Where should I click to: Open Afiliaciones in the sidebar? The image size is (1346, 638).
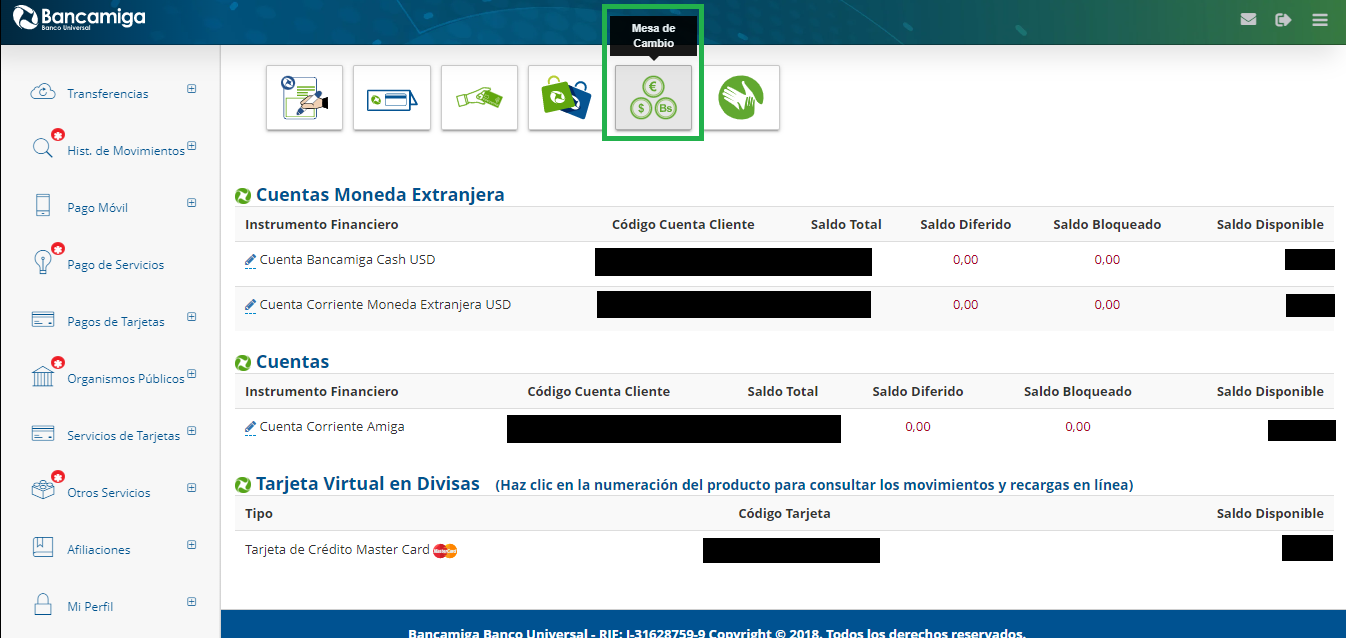99,549
